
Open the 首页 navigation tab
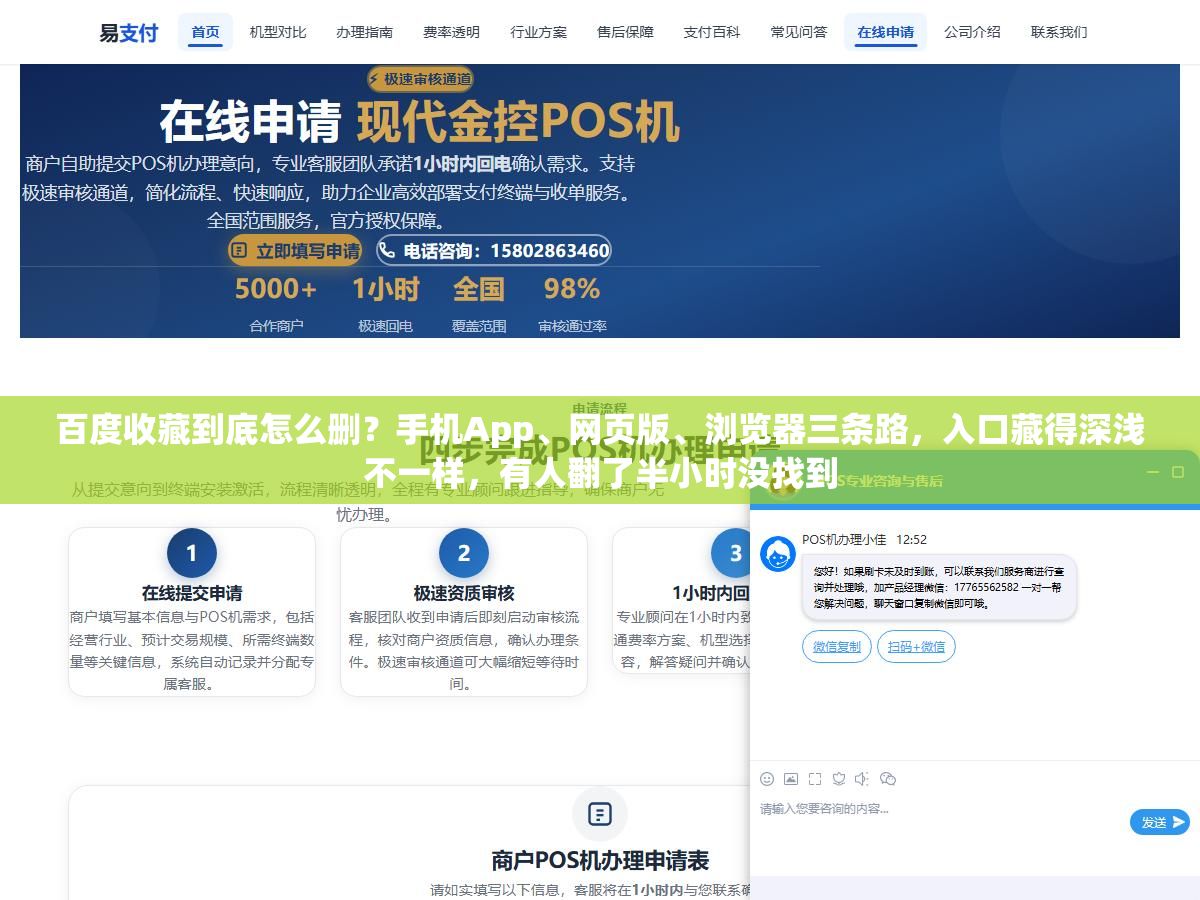[x=206, y=32]
